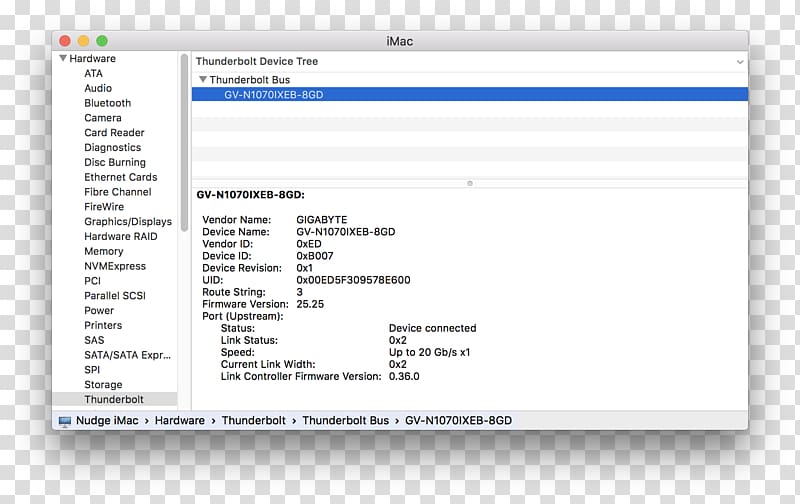Collapse the Thunderbolt Bus disclosure triangle
This screenshot has height=504, width=800.
point(203,80)
